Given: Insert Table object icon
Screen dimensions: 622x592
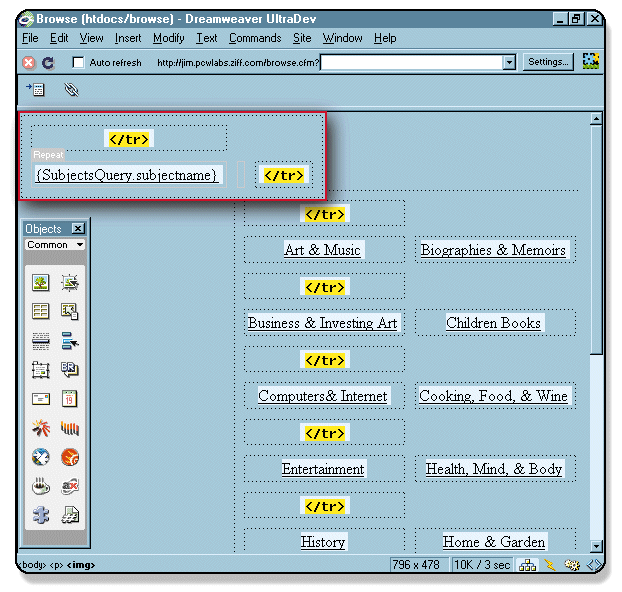Looking at the screenshot, I should tap(40, 311).
